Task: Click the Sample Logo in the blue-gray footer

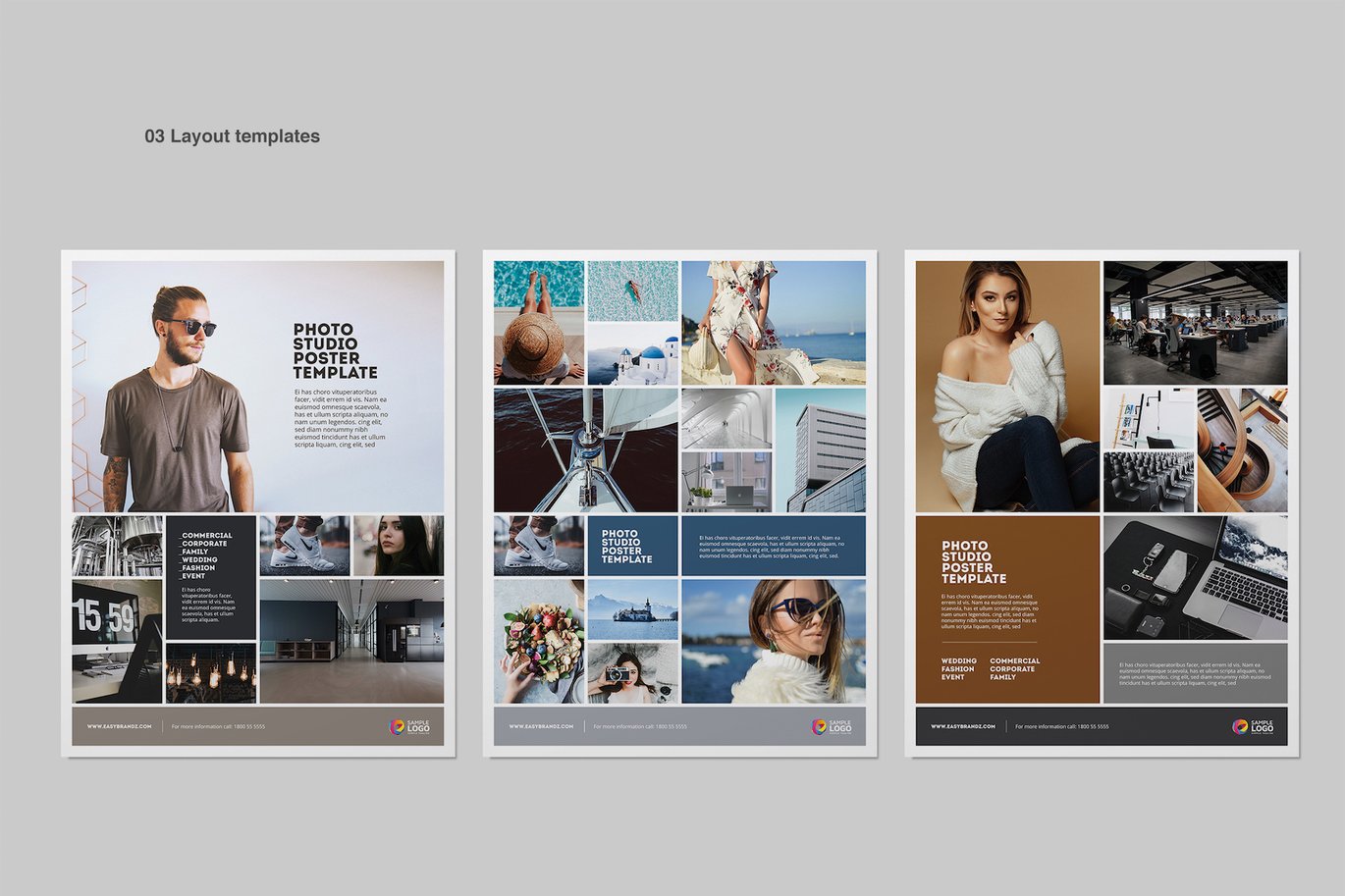Action: coord(832,727)
